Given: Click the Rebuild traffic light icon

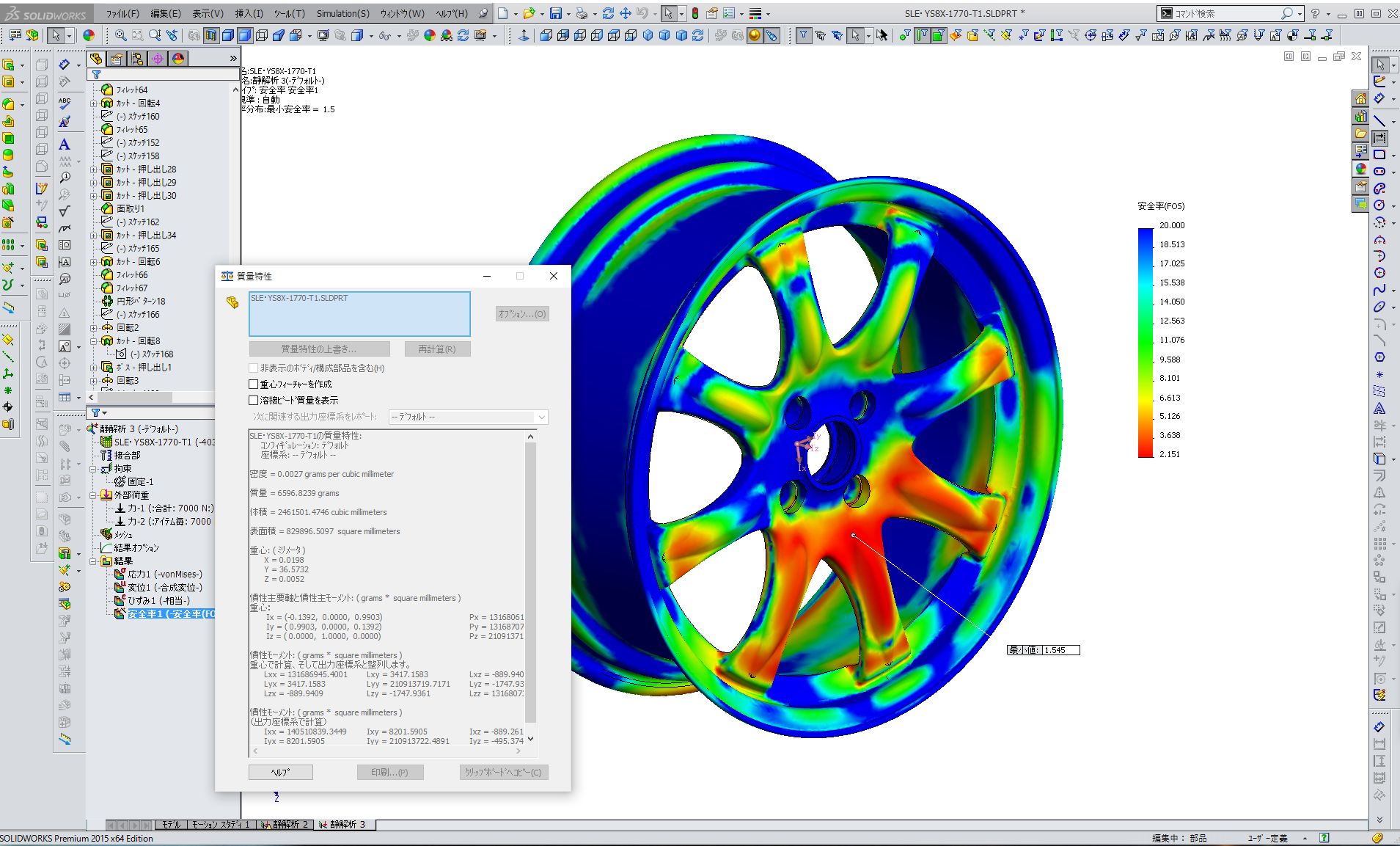Looking at the screenshot, I should (694, 13).
